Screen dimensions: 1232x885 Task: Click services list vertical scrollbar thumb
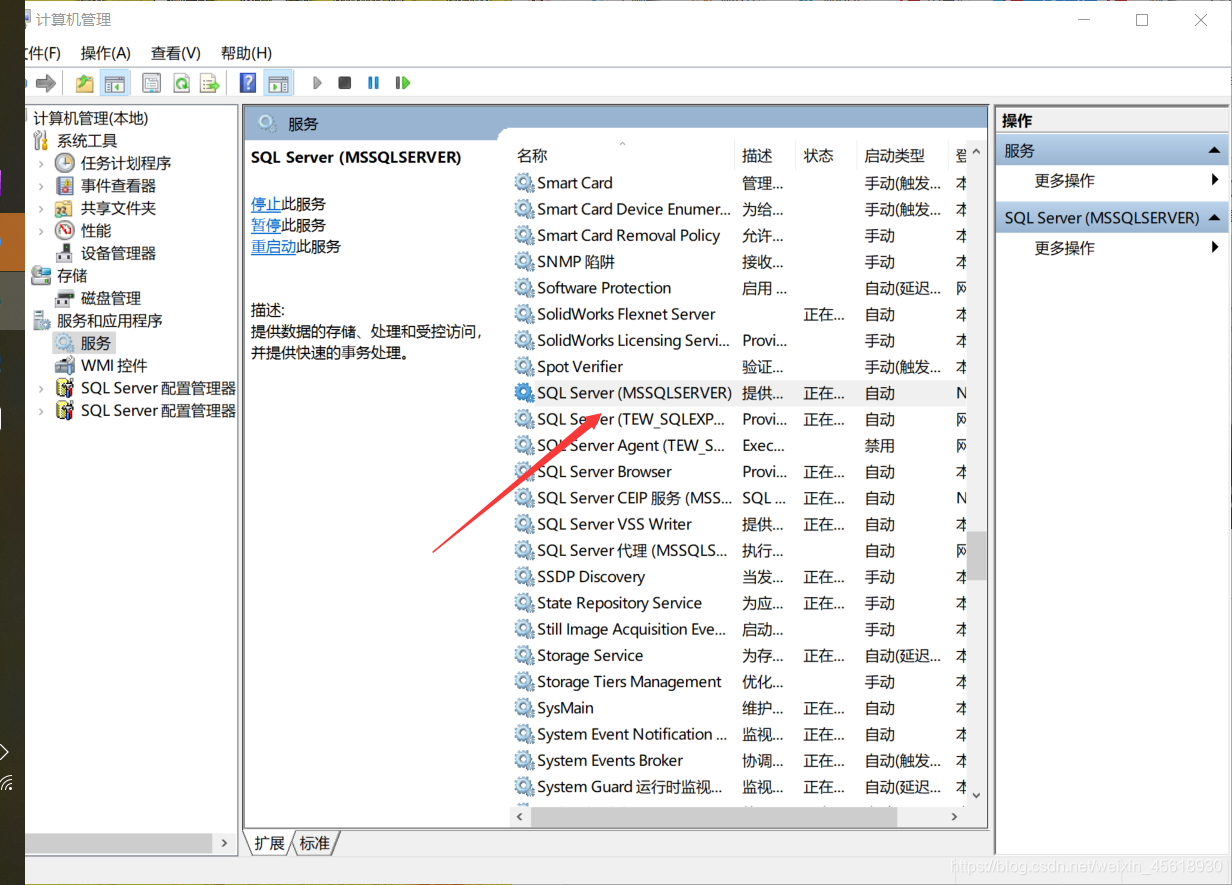[x=977, y=555]
